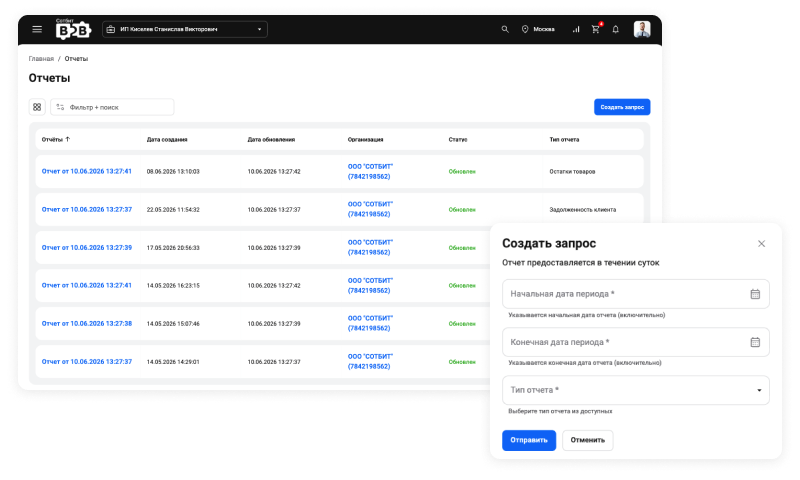800x480 pixels.
Task: Click the search magnifier icon
Action: pyautogui.click(x=505, y=29)
